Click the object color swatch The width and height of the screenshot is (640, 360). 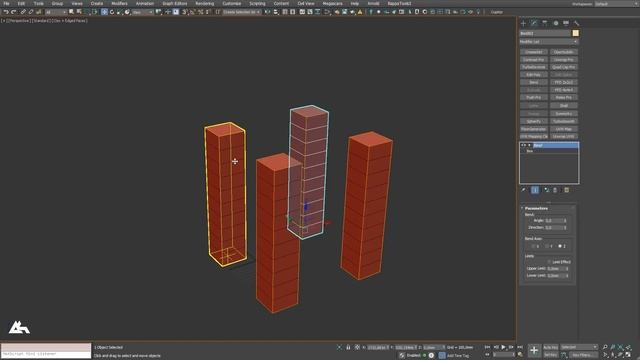(x=576, y=33)
